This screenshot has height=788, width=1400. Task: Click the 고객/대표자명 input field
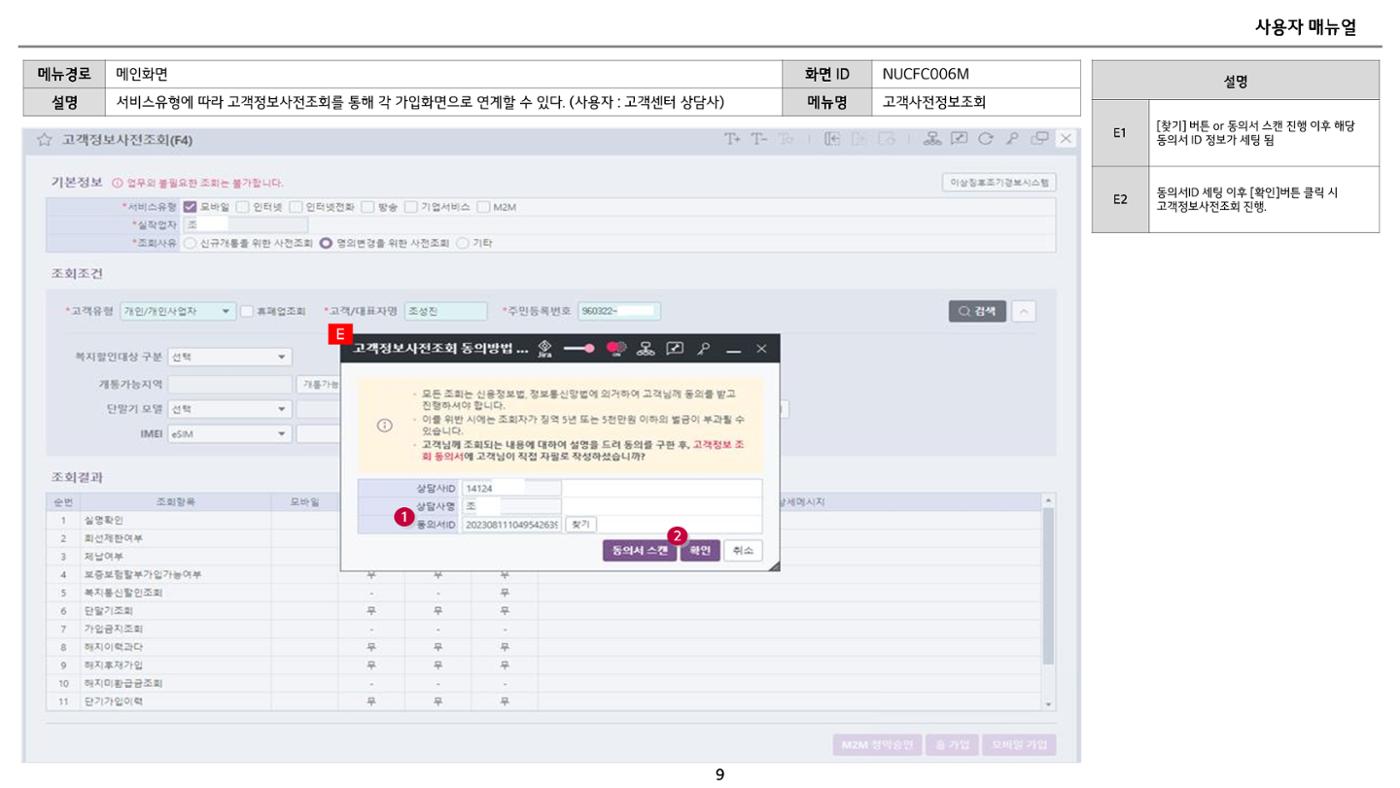click(446, 311)
